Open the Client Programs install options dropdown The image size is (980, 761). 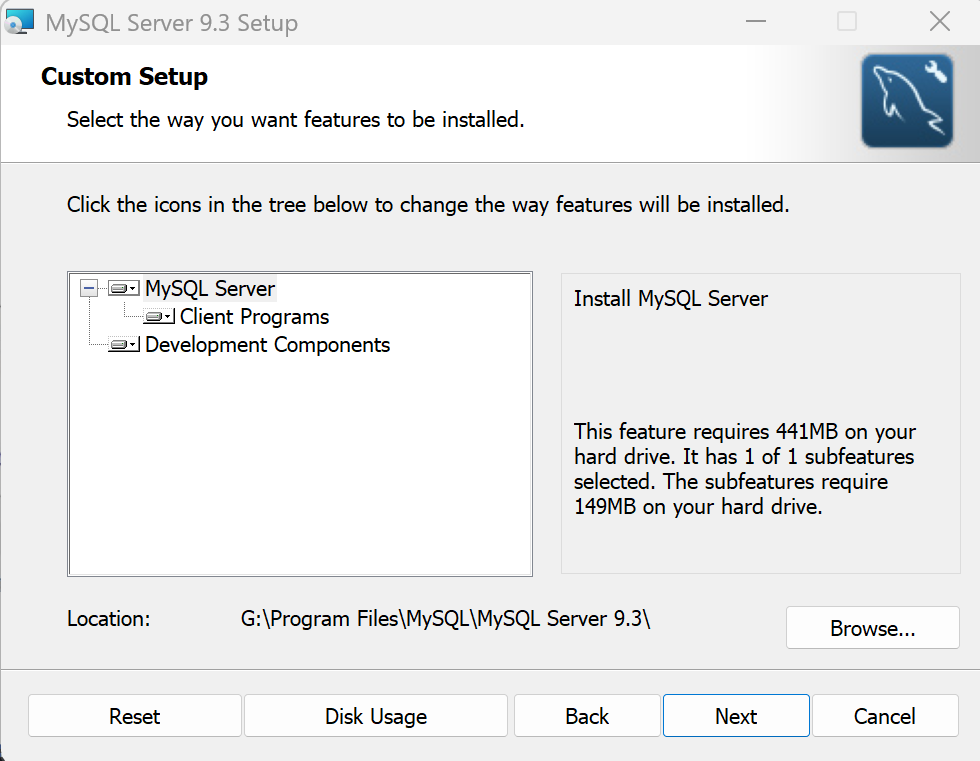pyautogui.click(x=168, y=317)
